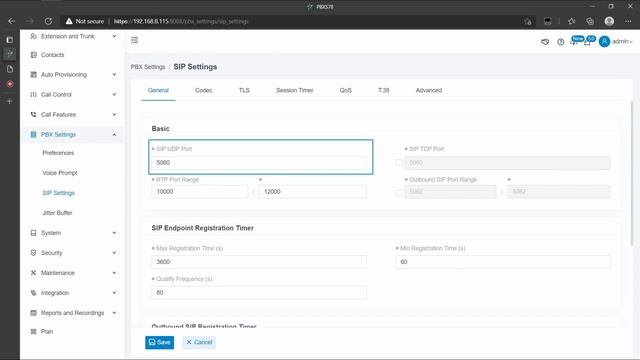The width and height of the screenshot is (640, 360).
Task: Click the page vertical scrollbar
Action: 632,173
